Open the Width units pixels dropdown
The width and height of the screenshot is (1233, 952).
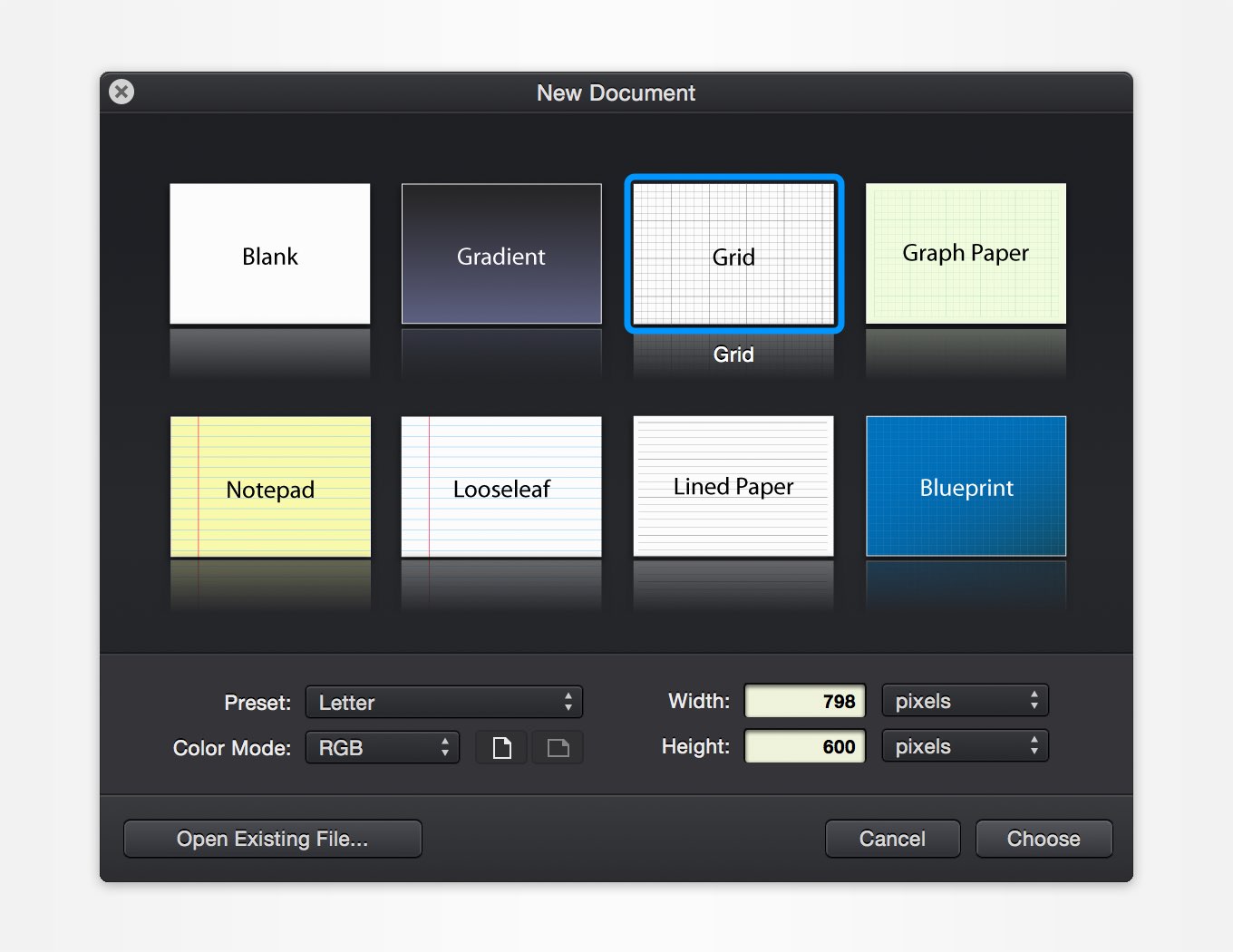point(965,701)
